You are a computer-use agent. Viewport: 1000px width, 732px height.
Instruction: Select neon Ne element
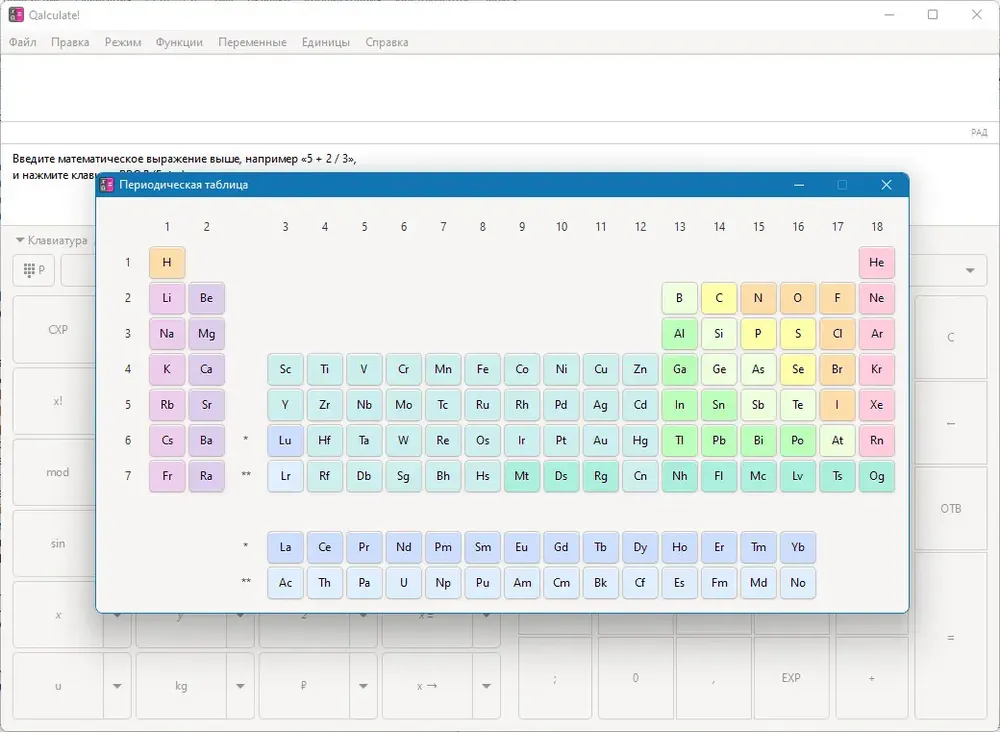pos(877,298)
